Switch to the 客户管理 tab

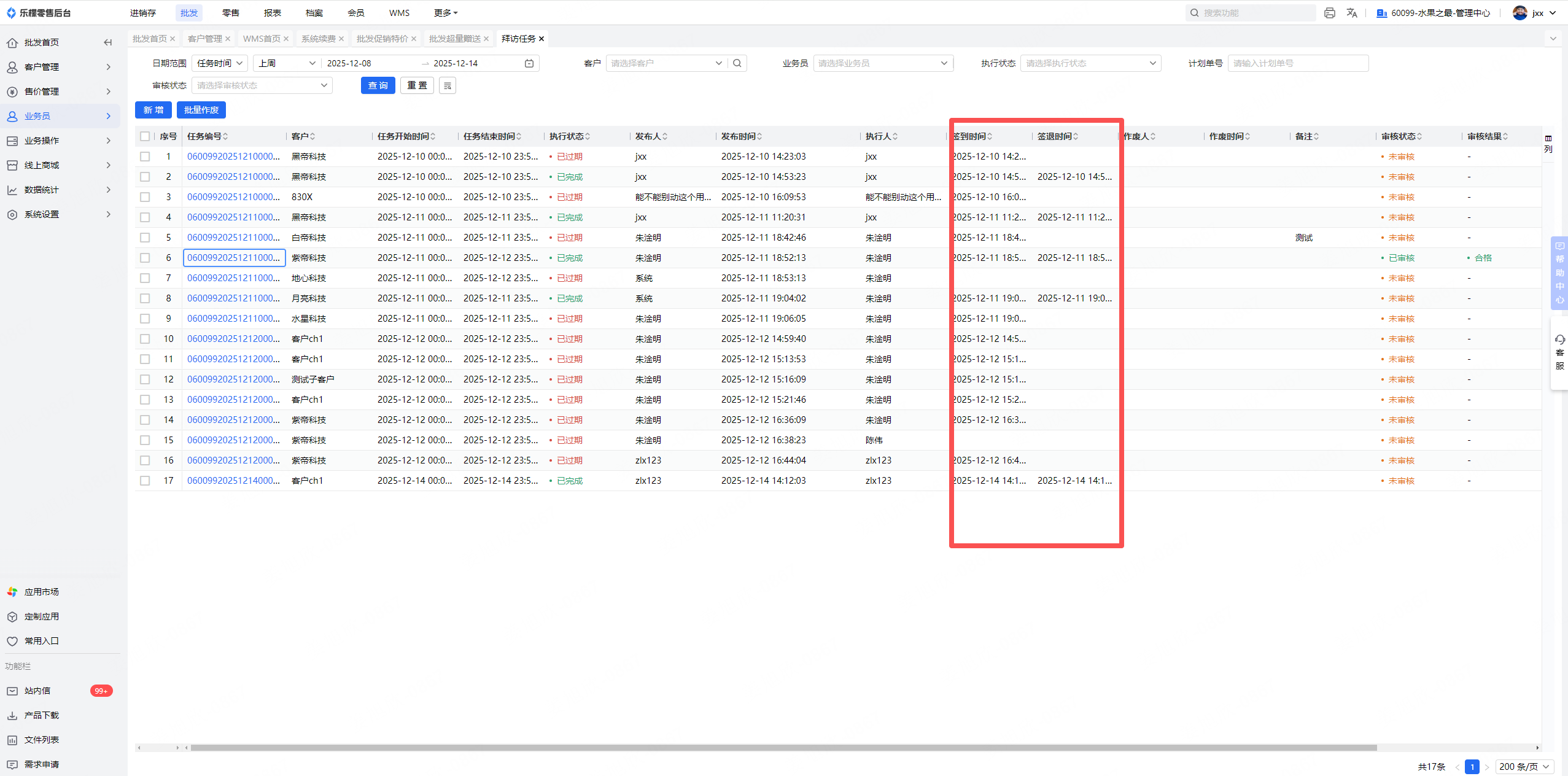(204, 39)
